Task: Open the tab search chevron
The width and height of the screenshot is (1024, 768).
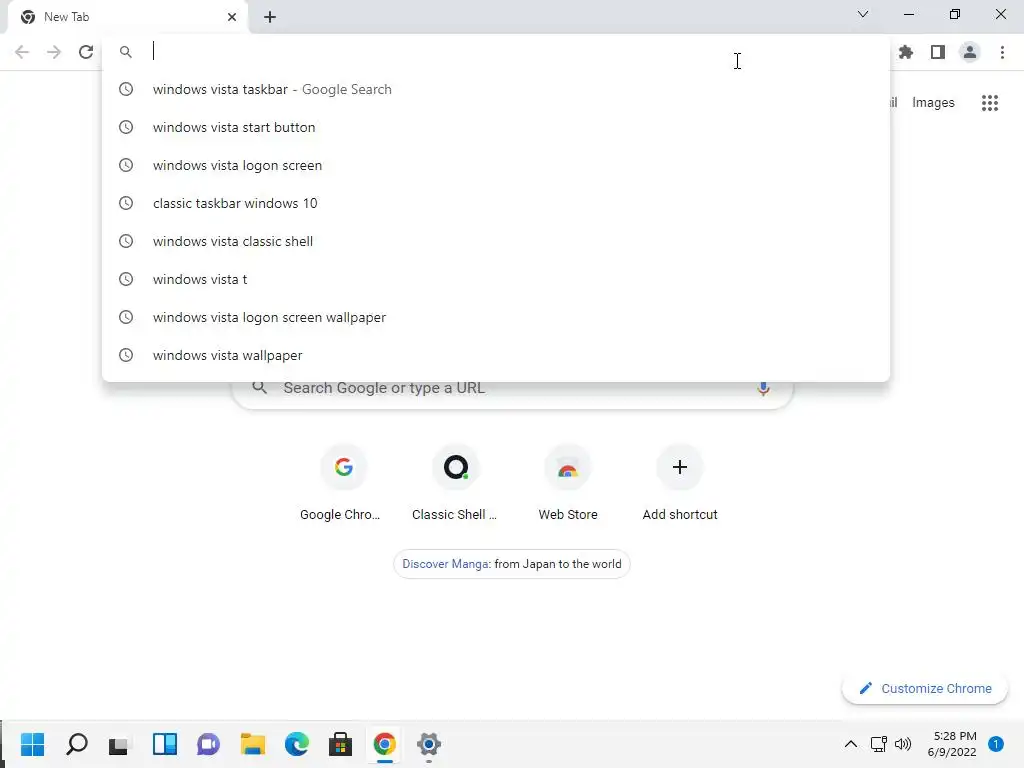Action: (863, 14)
